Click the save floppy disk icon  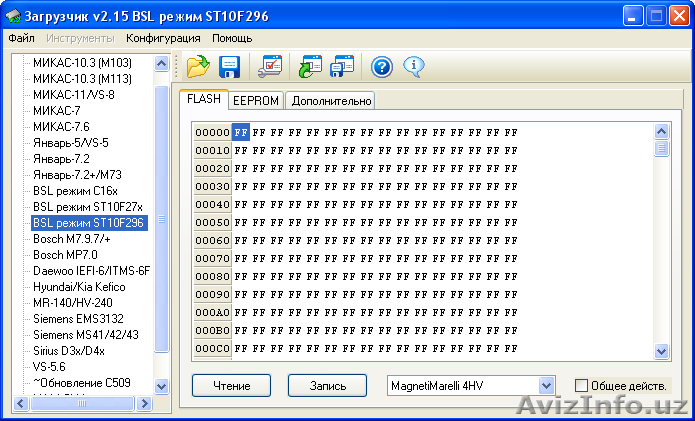[x=230, y=66]
